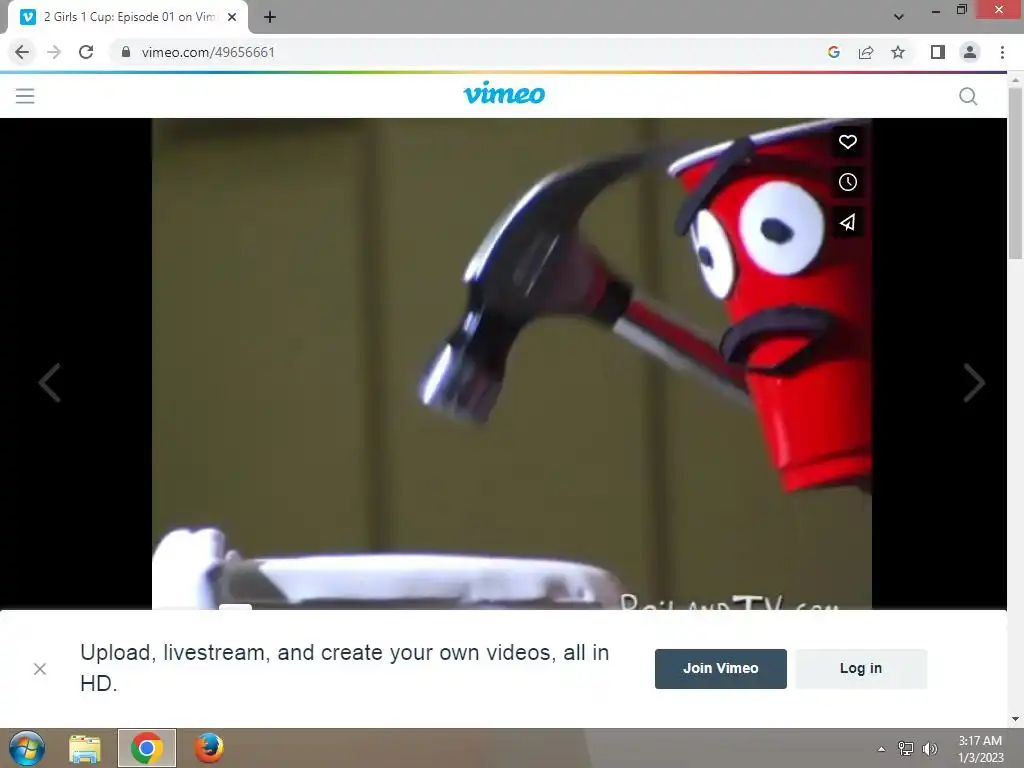Open a new browser tab

[x=270, y=17]
